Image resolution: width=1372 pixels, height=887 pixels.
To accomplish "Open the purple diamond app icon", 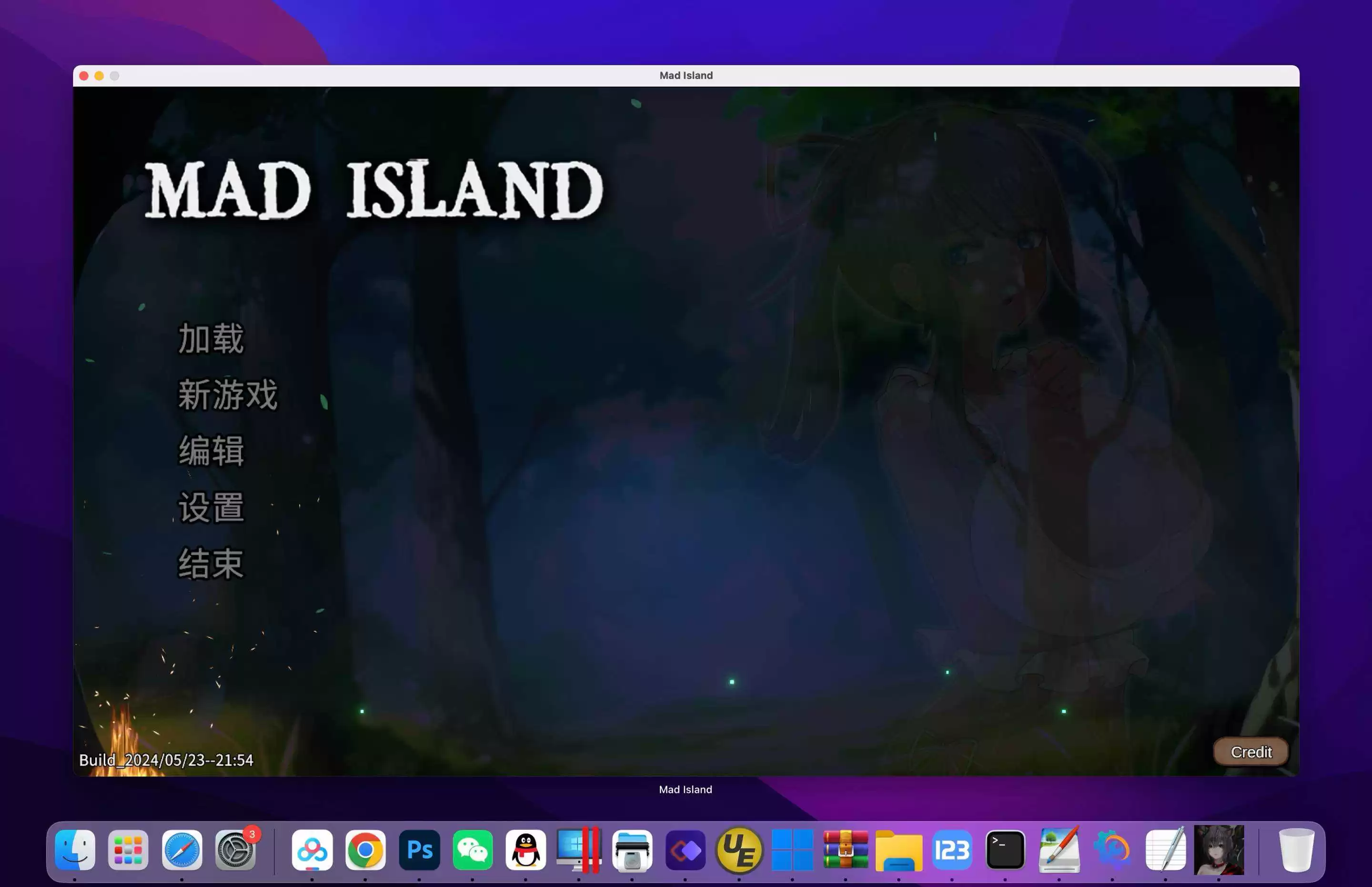I will tap(686, 850).
